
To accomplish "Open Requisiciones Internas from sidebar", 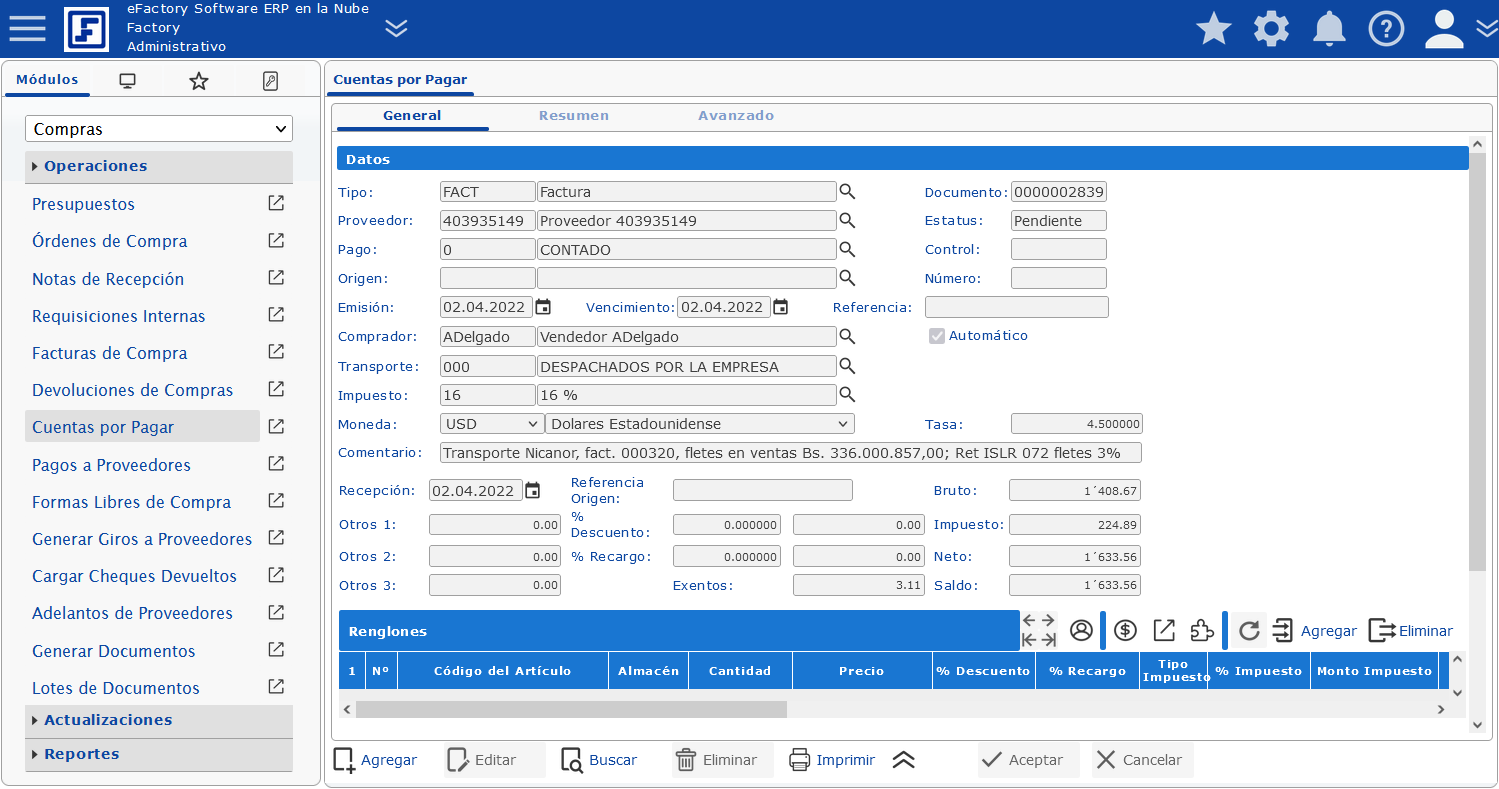I will [119, 316].
